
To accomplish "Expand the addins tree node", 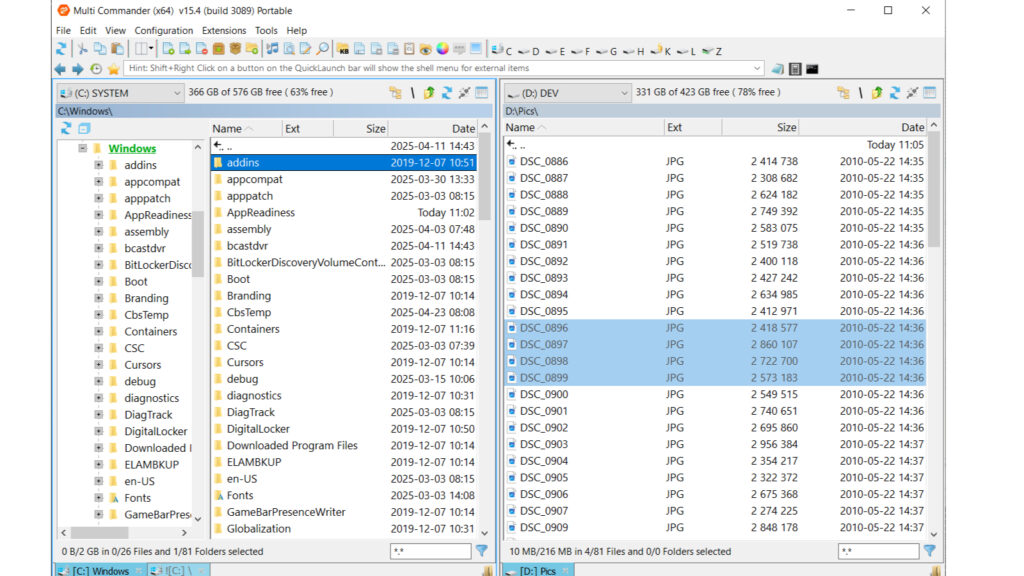I will coord(99,165).
